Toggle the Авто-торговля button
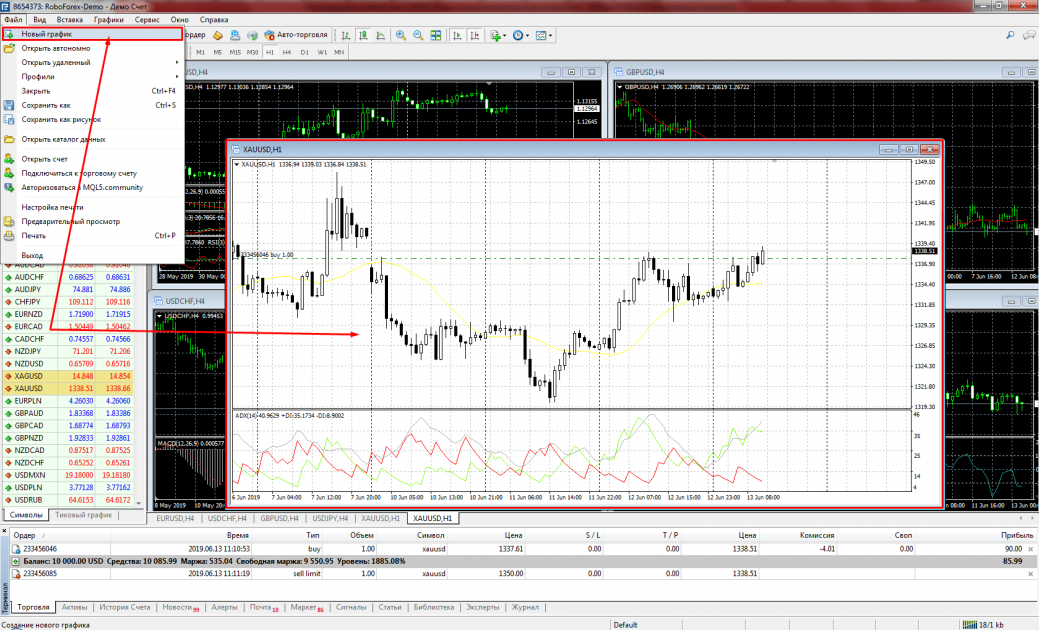The height and width of the screenshot is (630, 1039). pos(296,35)
